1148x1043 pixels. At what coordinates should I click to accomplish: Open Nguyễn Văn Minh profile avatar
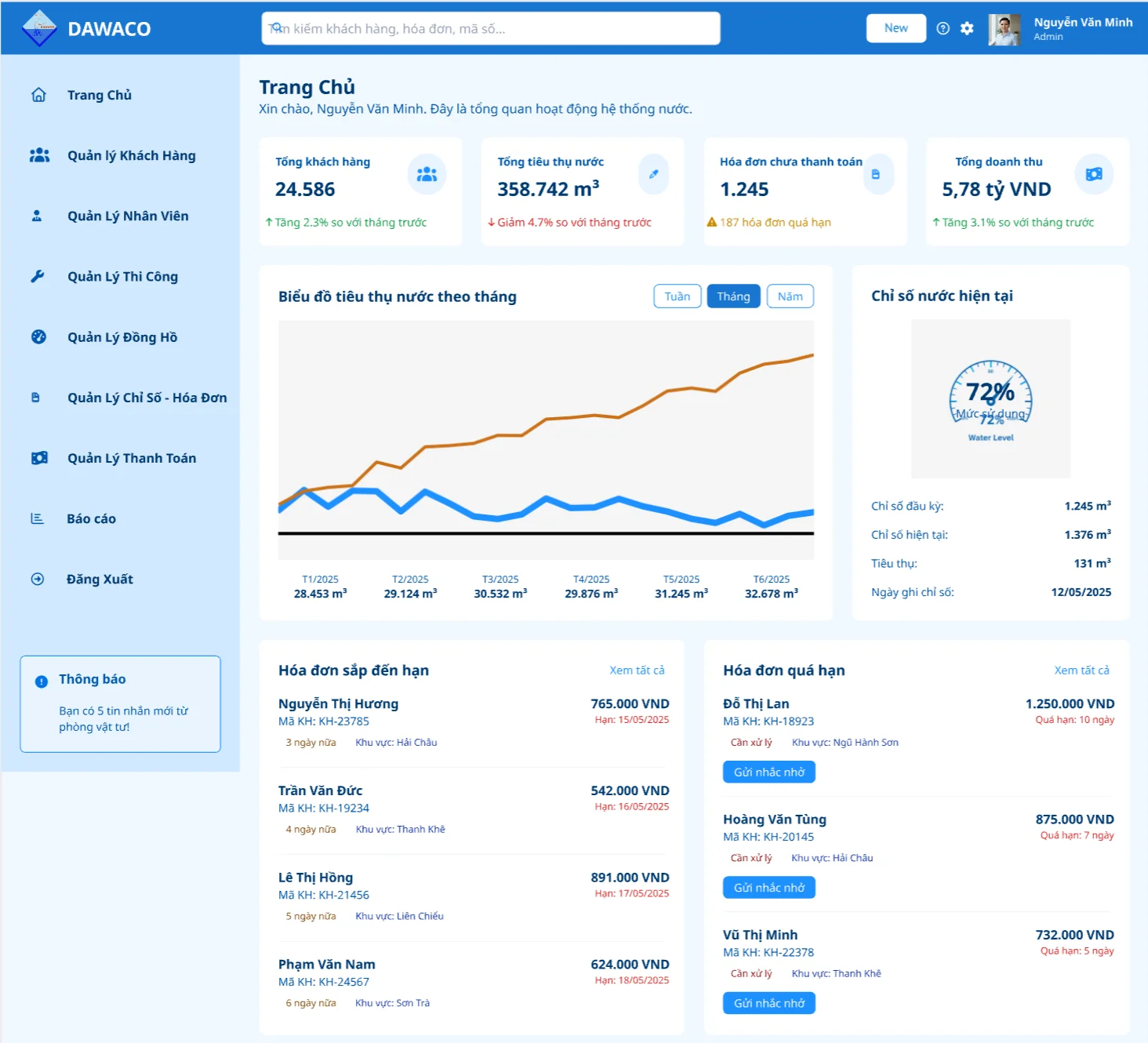tap(1004, 29)
